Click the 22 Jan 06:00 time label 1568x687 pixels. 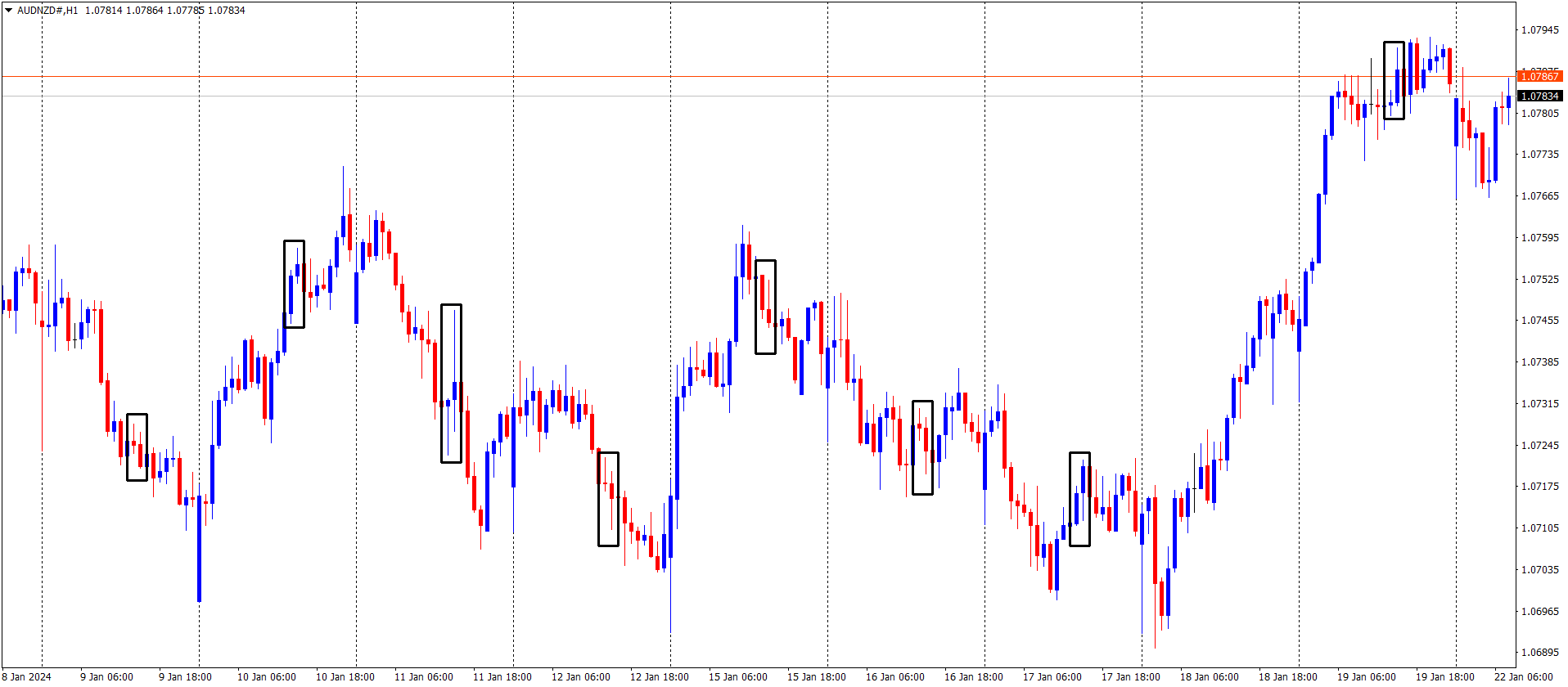point(1524,677)
